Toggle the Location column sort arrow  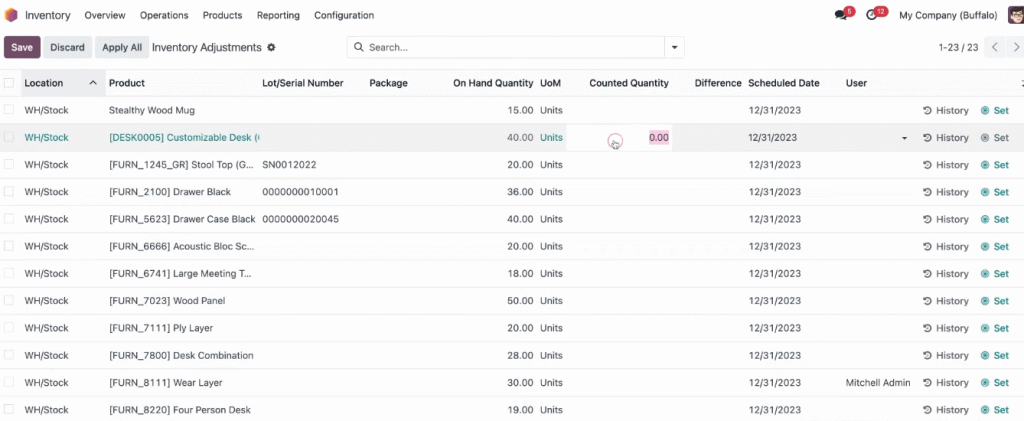coord(93,83)
